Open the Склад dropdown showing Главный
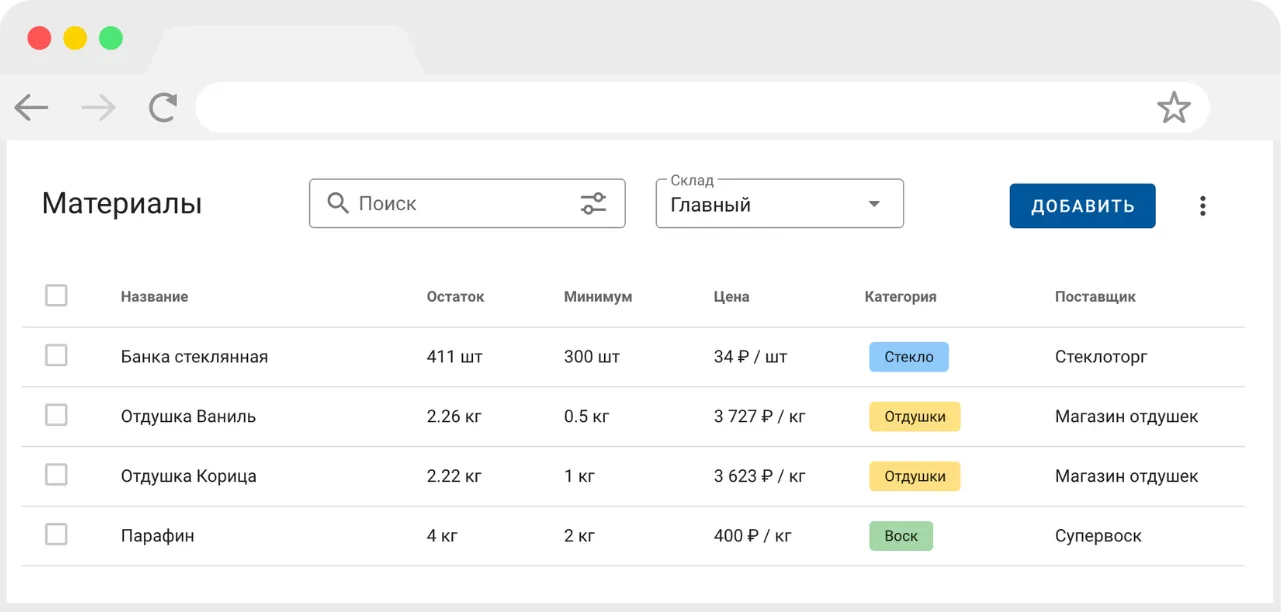 point(780,204)
